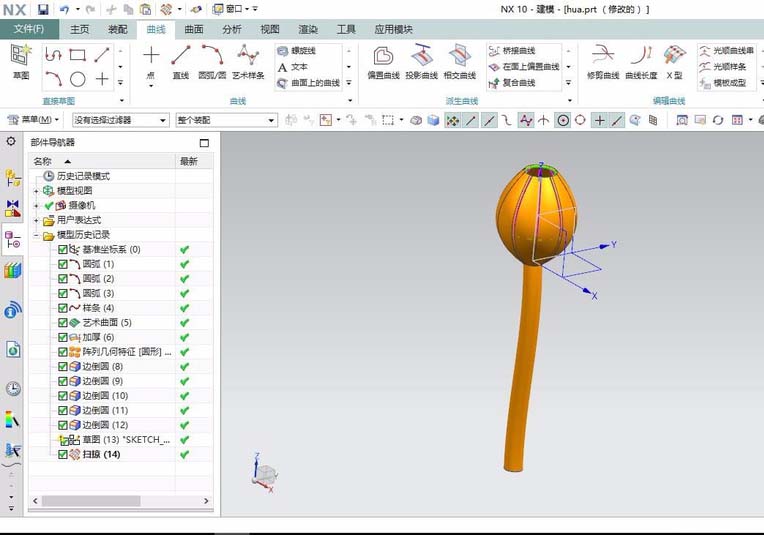Open the 整个装配 scope dropdown
The height and width of the screenshot is (535, 764).
tap(226, 120)
